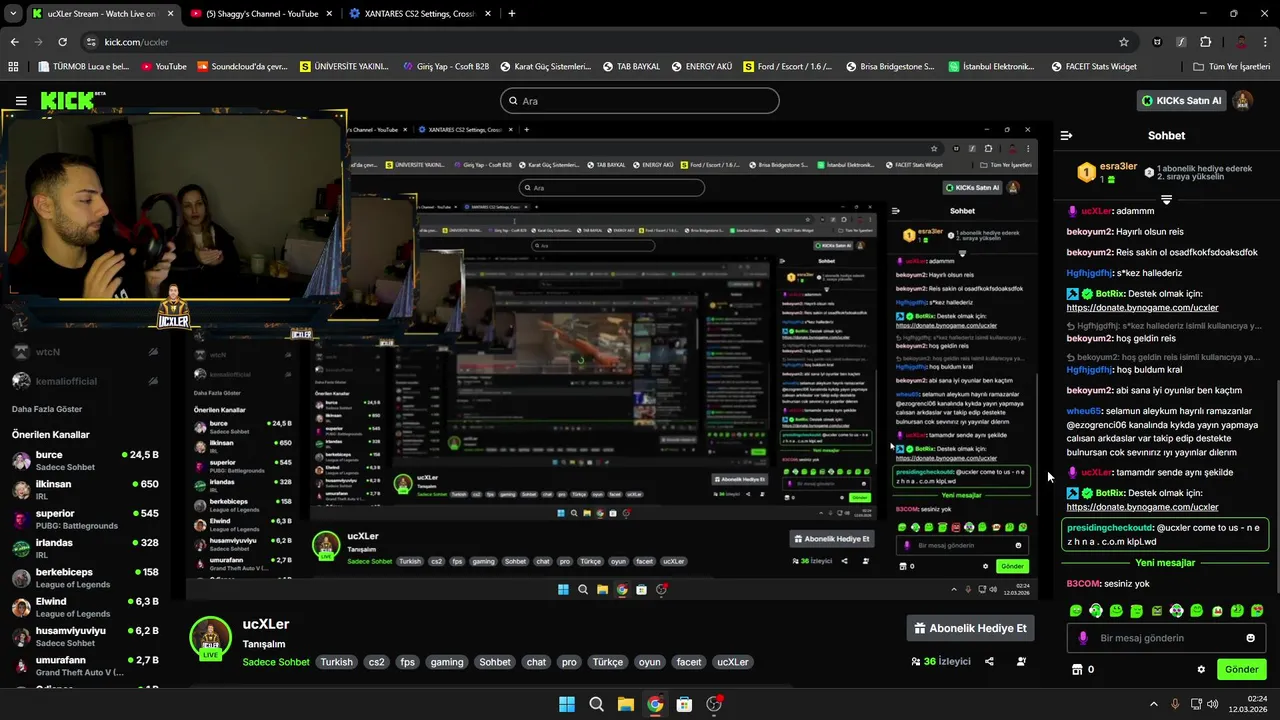Open recommended channel berkebiceps
This screenshot has height=720, width=1280.
(85, 578)
